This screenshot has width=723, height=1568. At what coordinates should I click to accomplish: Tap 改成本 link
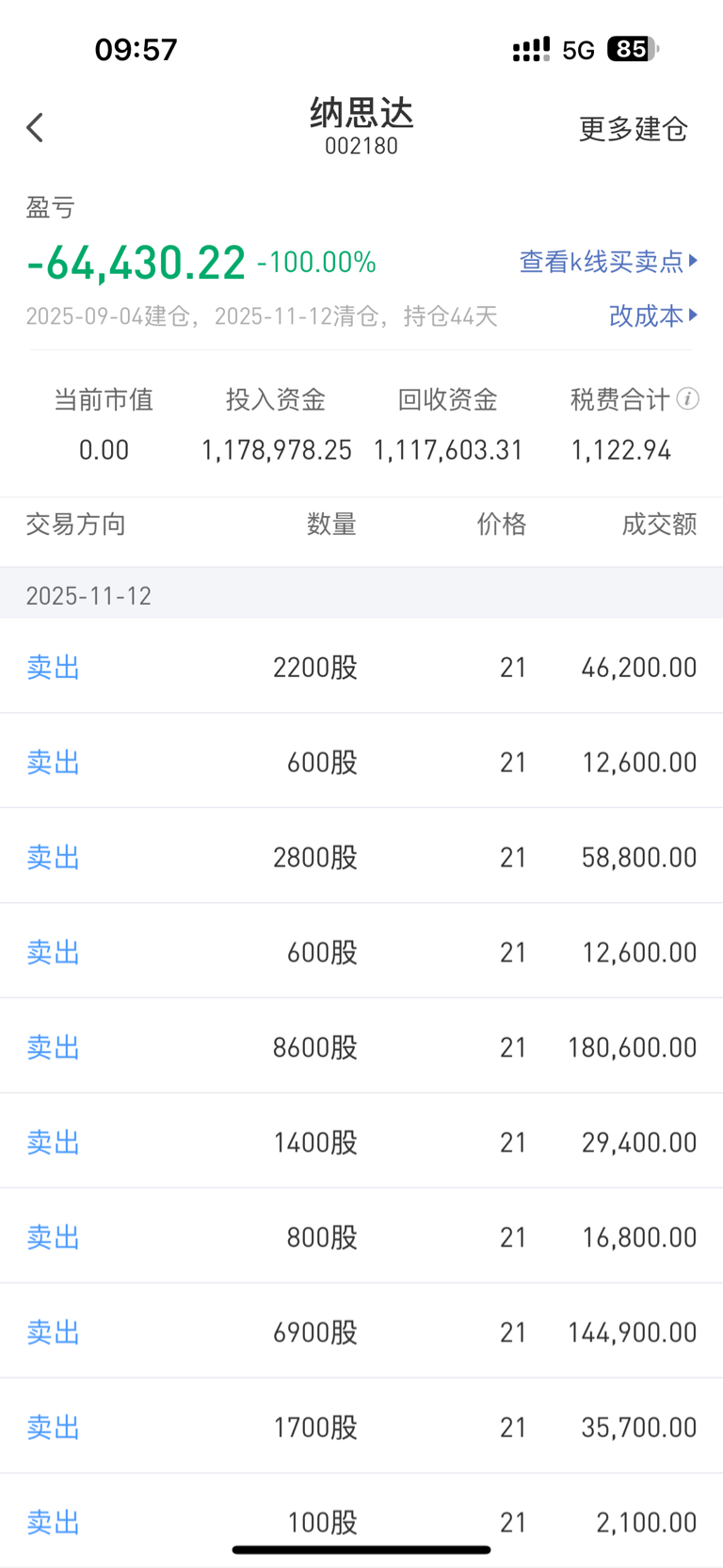(x=653, y=315)
